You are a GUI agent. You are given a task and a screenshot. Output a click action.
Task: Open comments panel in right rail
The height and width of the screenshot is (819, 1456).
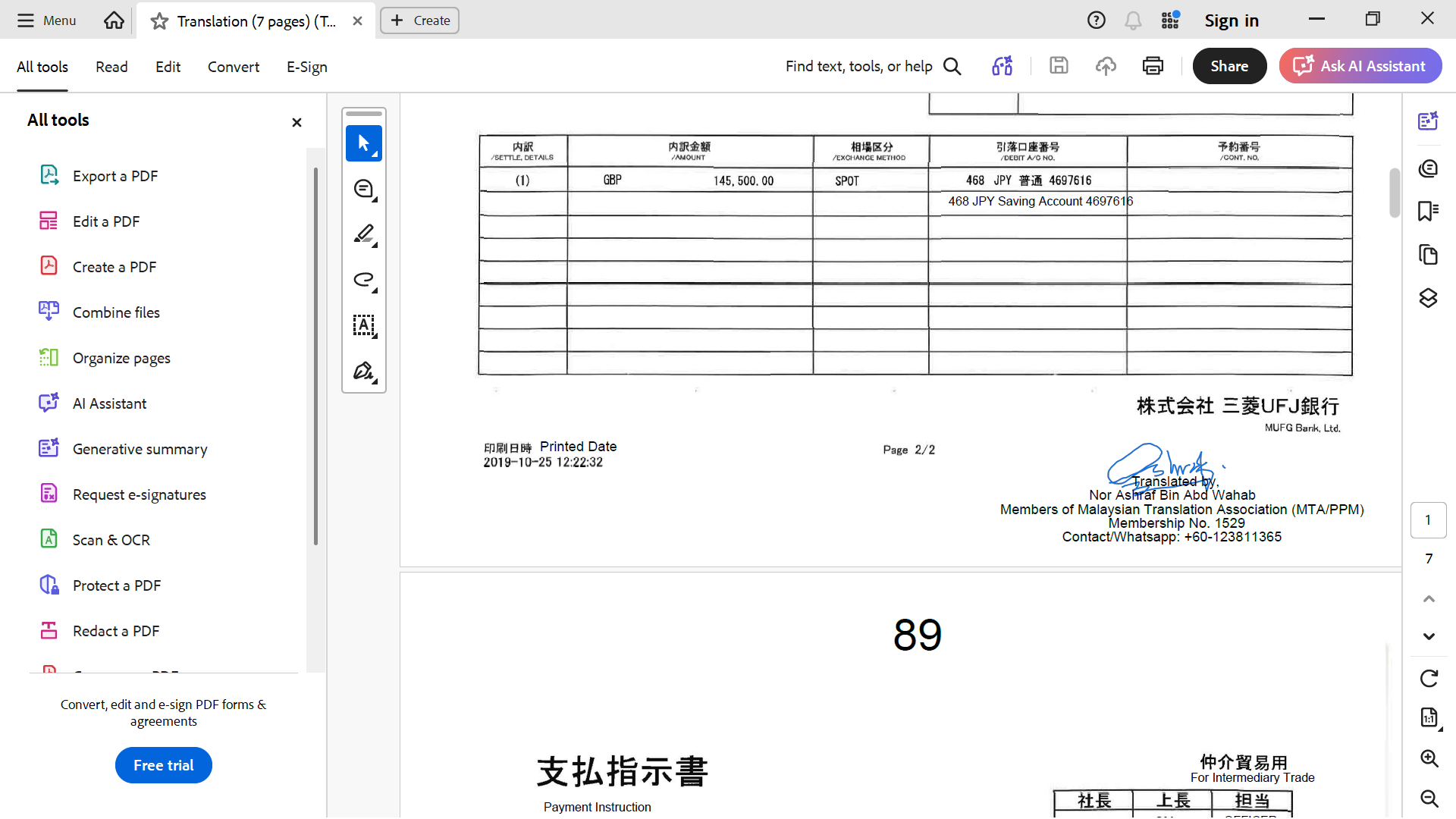(x=1429, y=168)
